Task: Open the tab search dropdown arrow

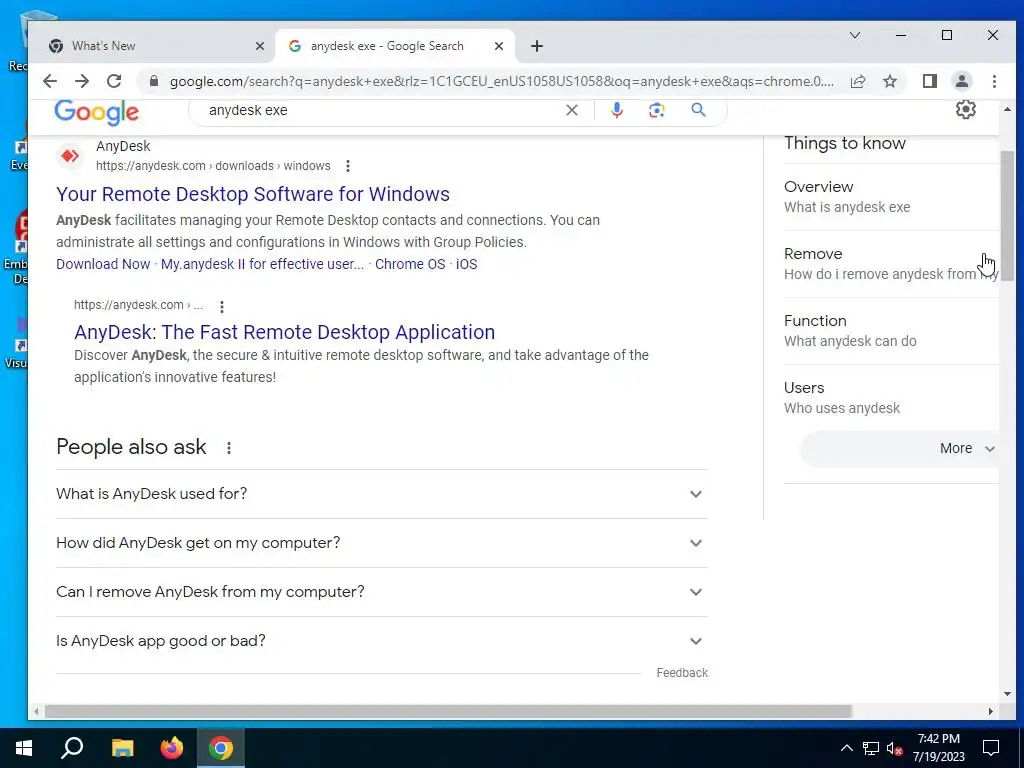Action: 855,35
